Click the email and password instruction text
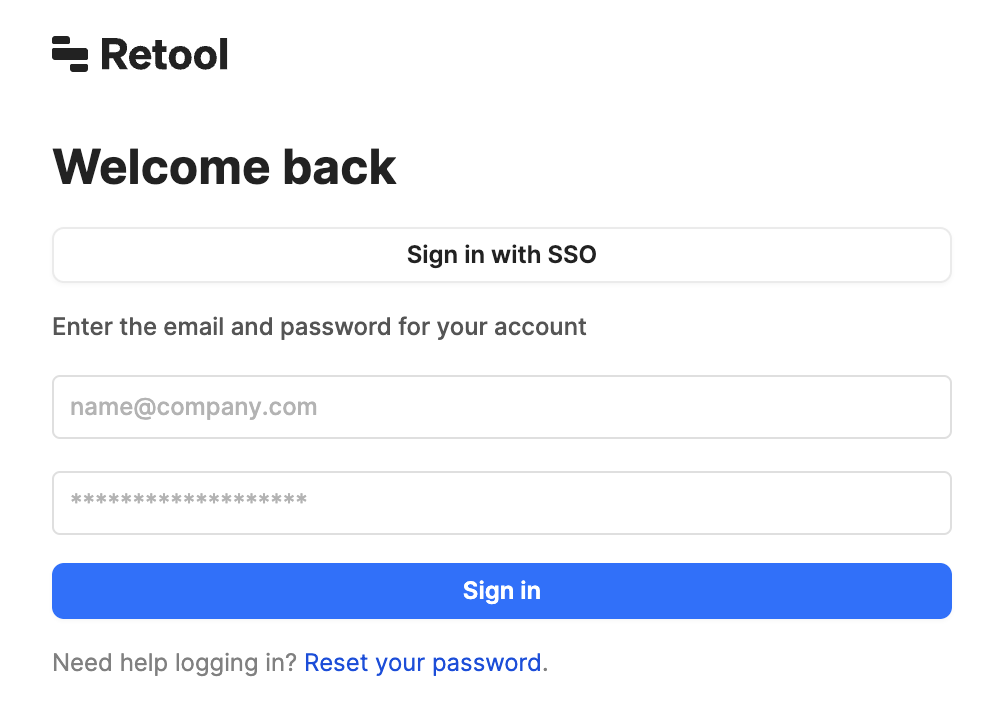This screenshot has width=1000, height=712. [320, 327]
